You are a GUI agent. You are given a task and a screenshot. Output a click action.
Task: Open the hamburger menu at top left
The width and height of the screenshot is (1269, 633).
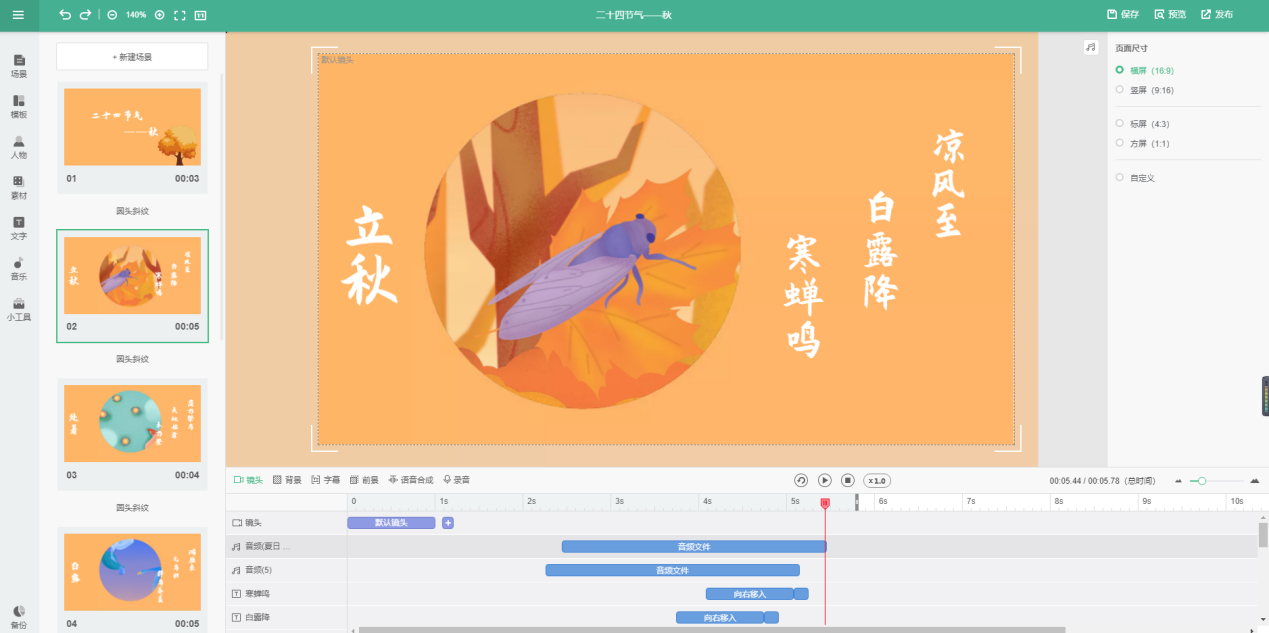click(x=17, y=15)
